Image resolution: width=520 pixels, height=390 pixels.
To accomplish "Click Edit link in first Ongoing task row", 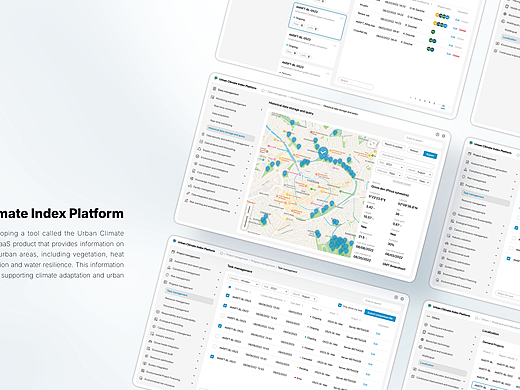I will click(378, 333).
